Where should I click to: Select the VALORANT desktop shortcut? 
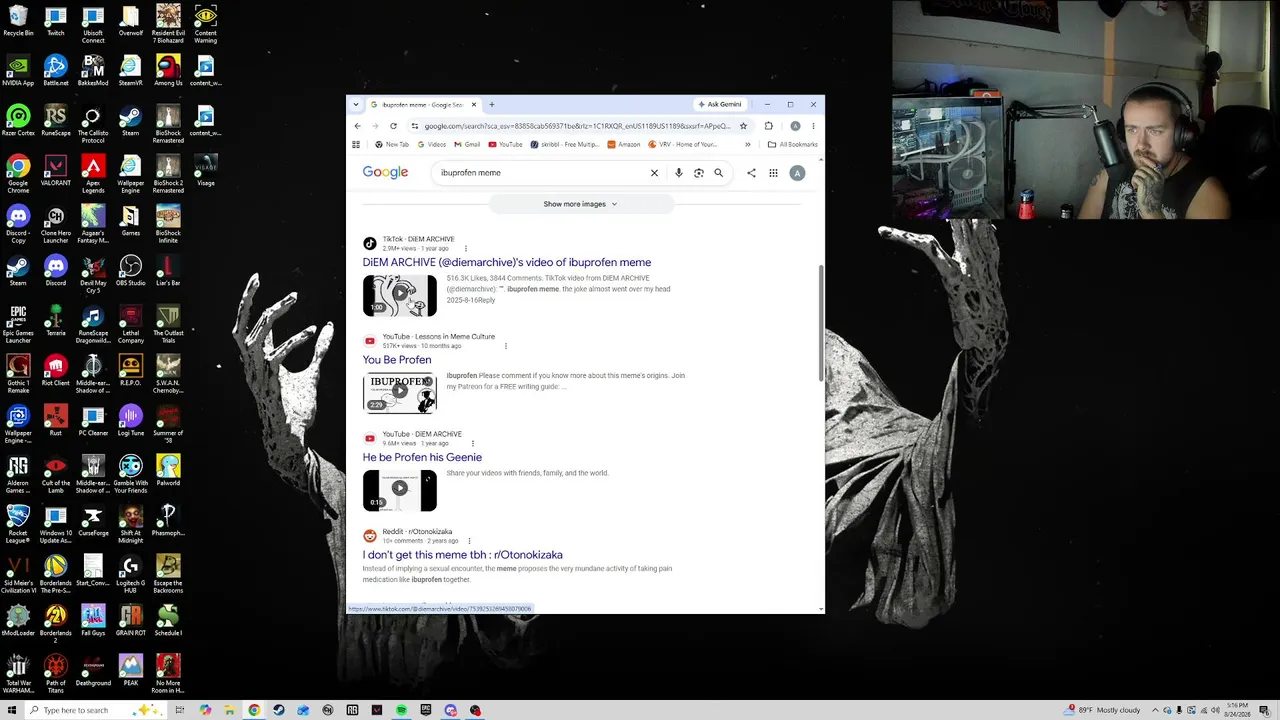[x=56, y=170]
